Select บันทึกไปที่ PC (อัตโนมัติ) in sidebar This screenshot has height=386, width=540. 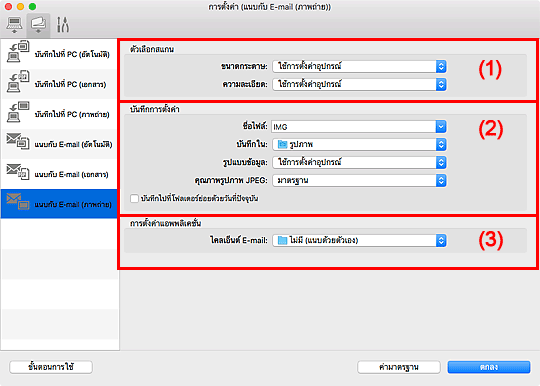(x=59, y=54)
